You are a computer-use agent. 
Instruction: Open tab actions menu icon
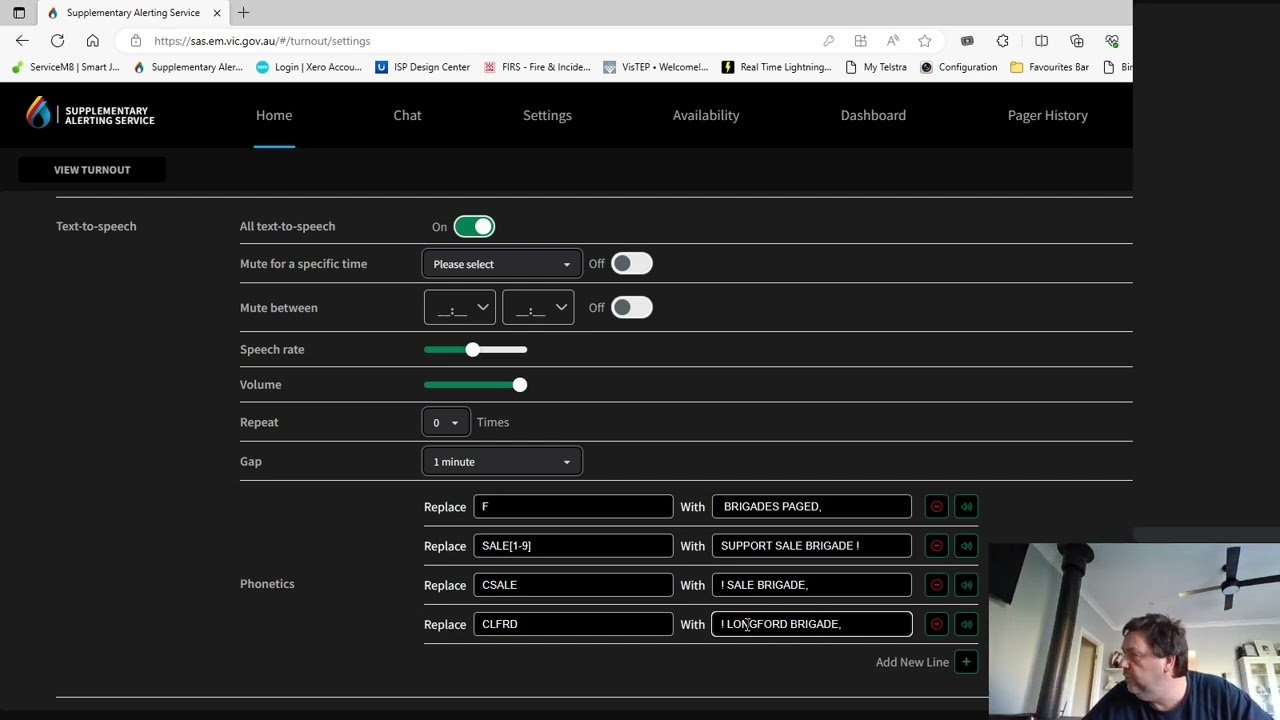19,13
